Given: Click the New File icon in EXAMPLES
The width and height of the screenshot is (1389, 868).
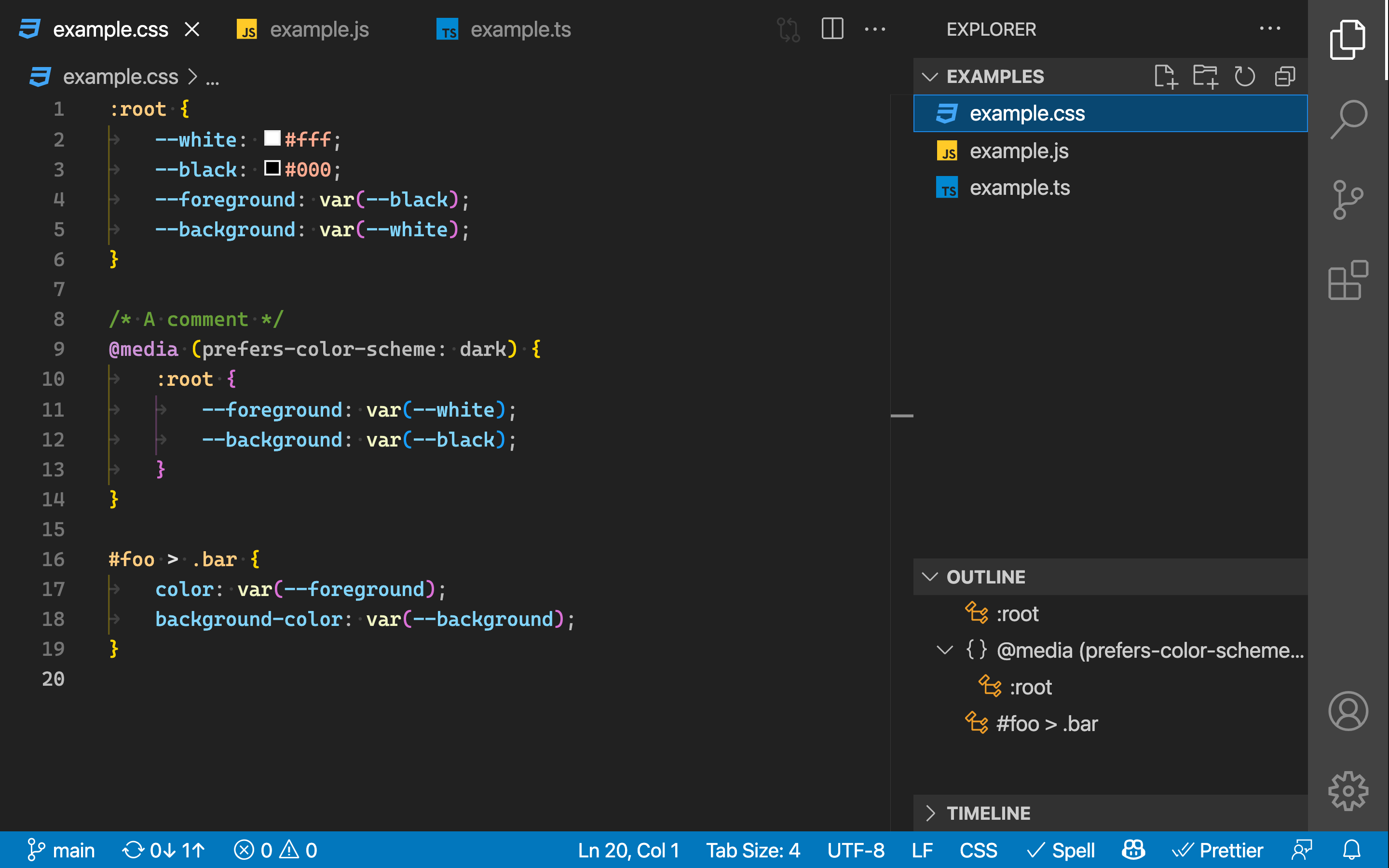Looking at the screenshot, I should click(1165, 76).
